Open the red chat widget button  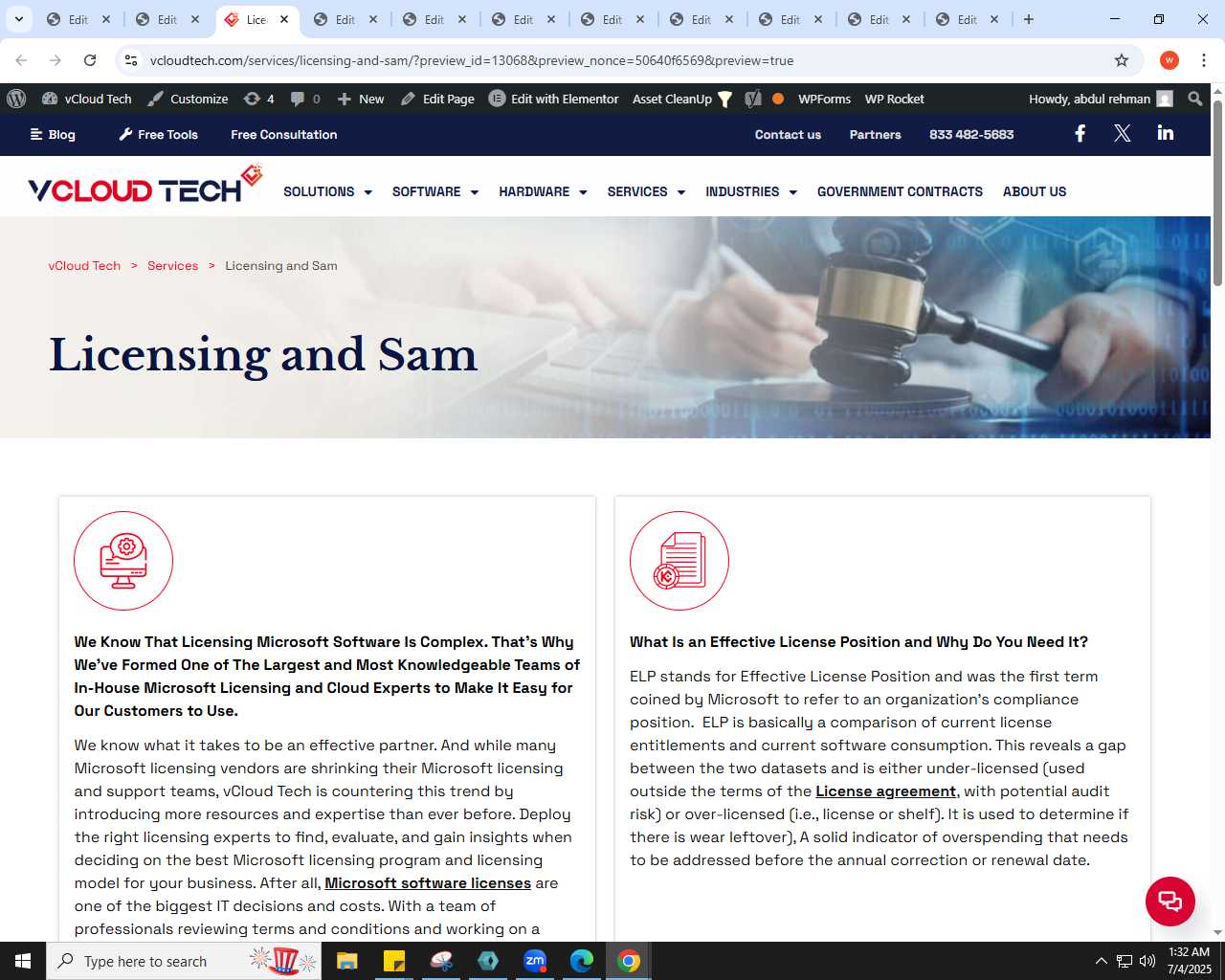1170,902
